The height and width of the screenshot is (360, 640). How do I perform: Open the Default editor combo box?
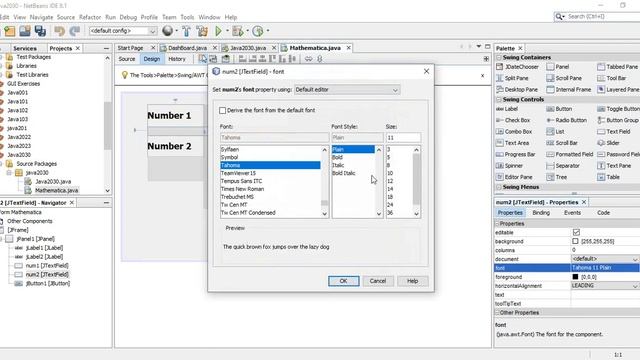pos(347,90)
